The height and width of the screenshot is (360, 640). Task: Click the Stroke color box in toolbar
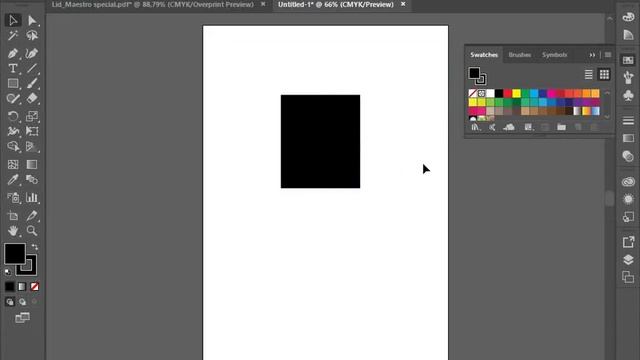click(30, 269)
